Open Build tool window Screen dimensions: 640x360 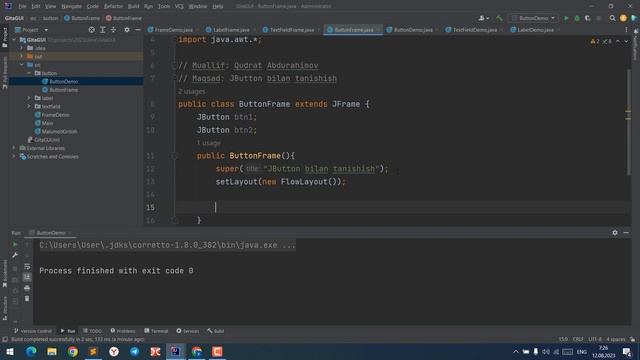coord(216,331)
